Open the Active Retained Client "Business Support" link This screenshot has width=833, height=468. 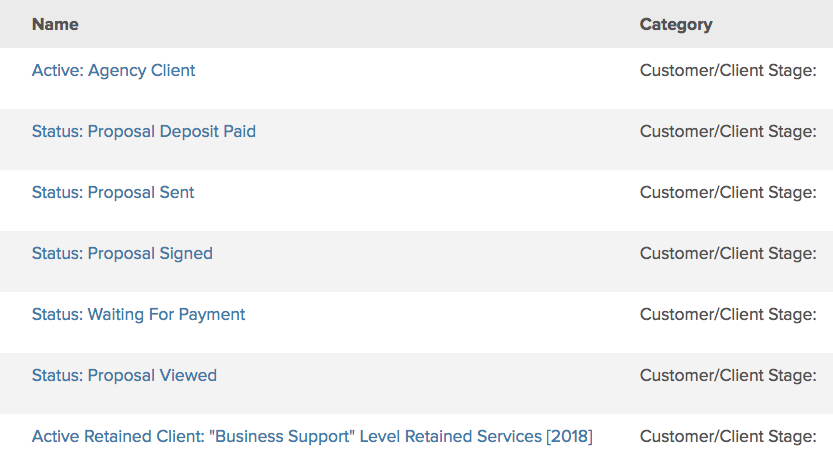click(312, 436)
